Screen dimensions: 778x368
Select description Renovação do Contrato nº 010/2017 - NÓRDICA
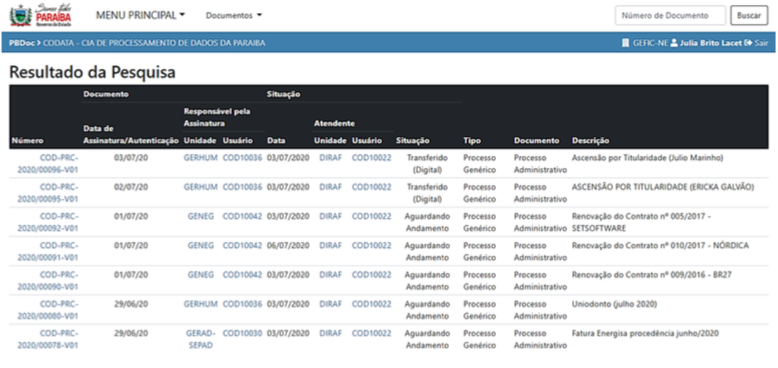(x=660, y=245)
